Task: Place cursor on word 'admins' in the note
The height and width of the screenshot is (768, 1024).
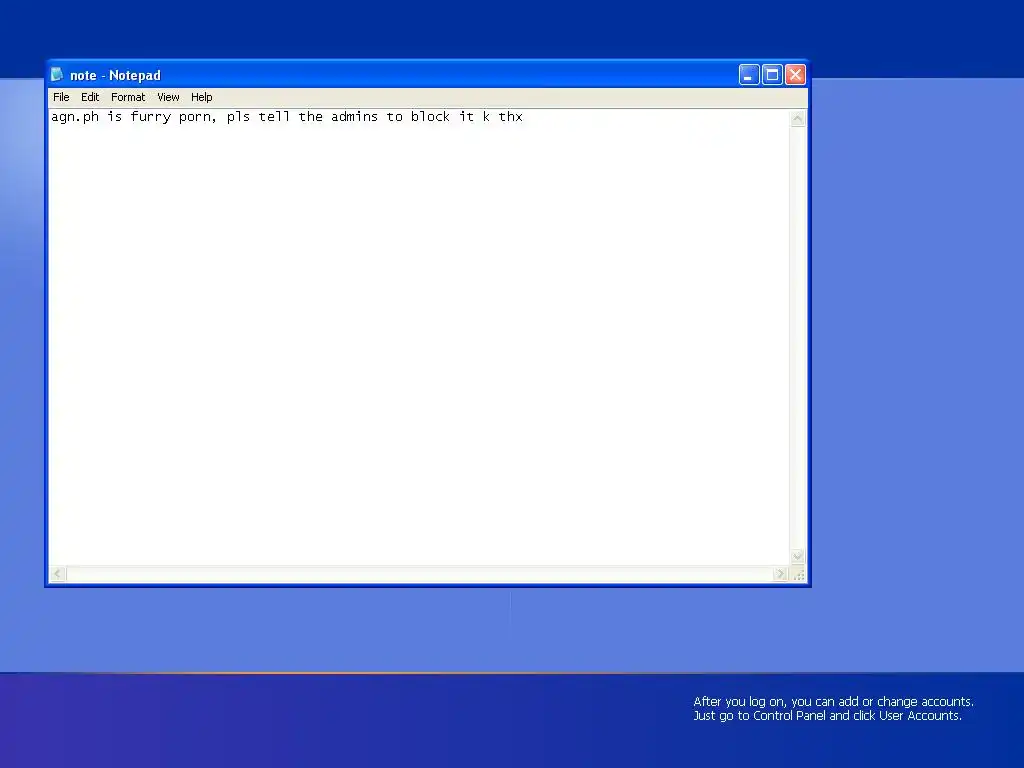Action: coord(354,117)
